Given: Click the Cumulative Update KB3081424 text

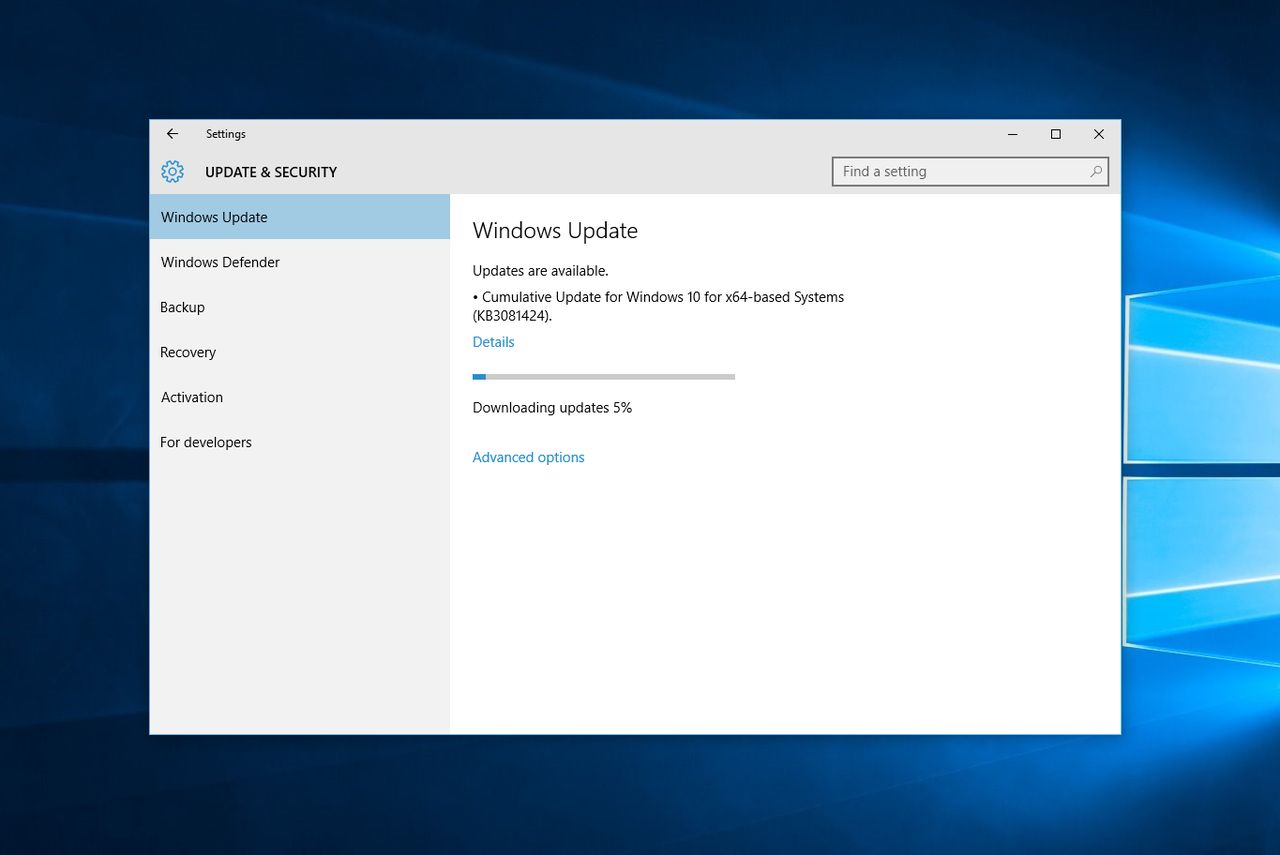Looking at the screenshot, I should (x=658, y=306).
